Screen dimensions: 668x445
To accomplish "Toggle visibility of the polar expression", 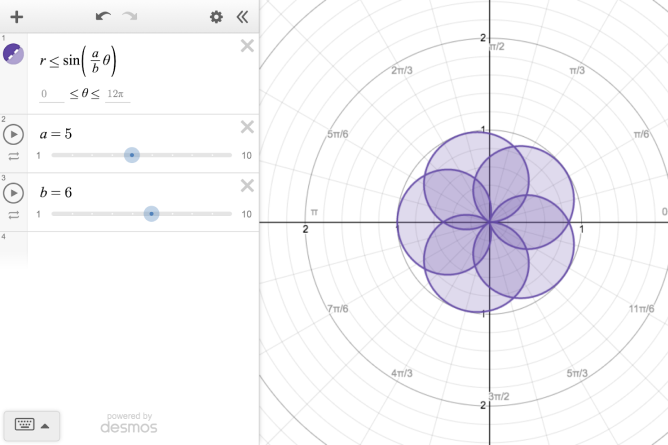I will (14, 54).
